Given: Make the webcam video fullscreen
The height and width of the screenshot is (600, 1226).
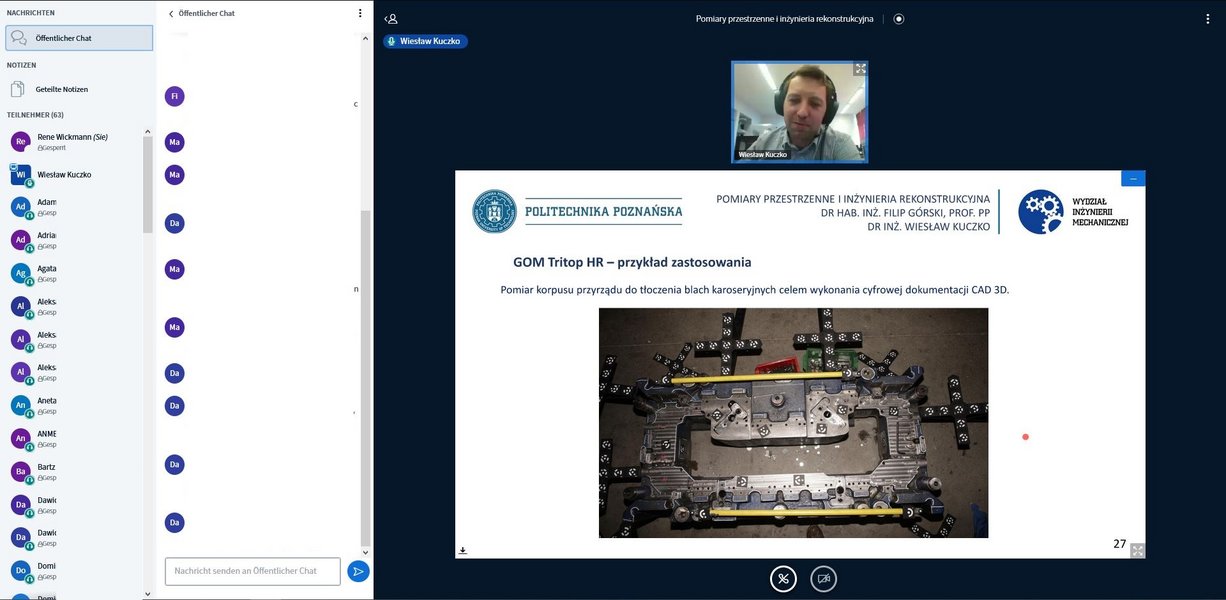Looking at the screenshot, I should 860,69.
